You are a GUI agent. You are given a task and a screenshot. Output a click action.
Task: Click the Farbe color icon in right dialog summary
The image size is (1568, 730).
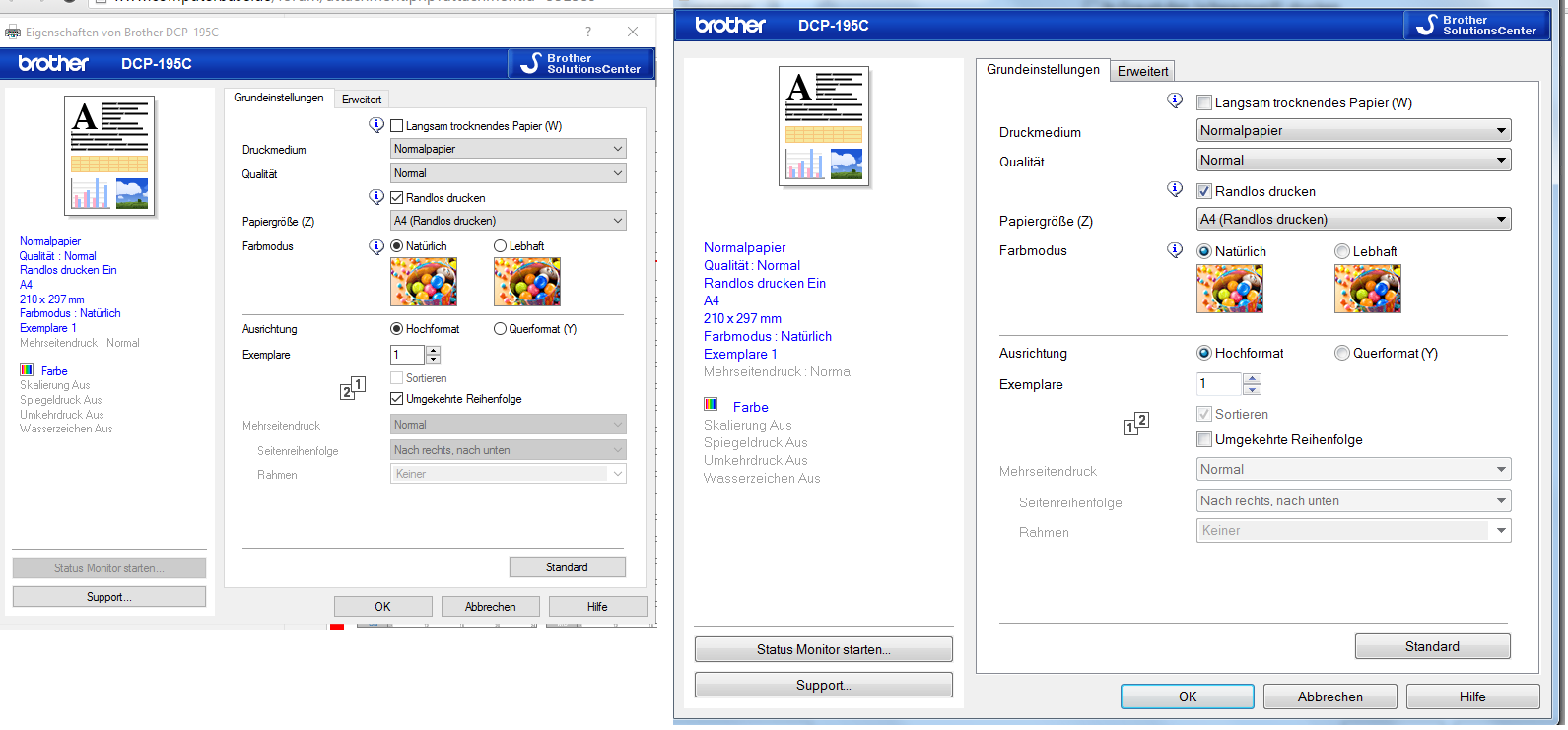[711, 405]
